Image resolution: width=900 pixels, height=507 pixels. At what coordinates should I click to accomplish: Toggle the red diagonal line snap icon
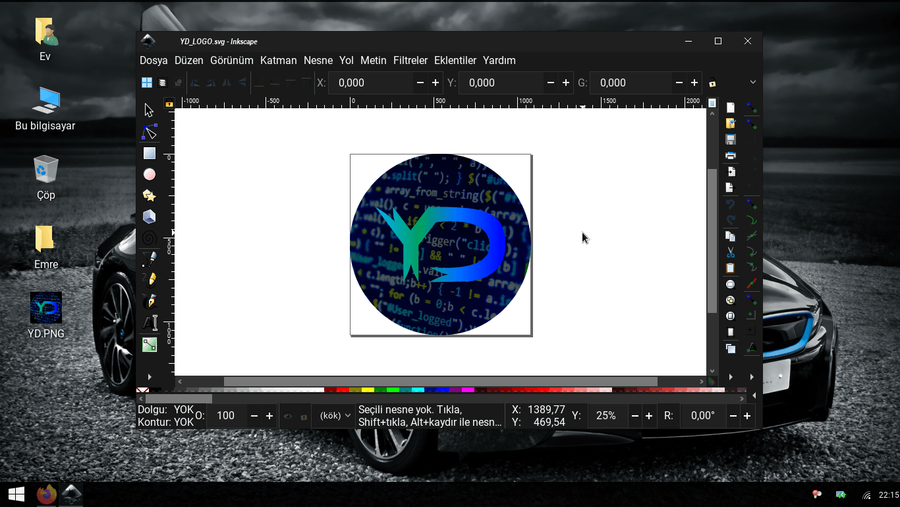(x=751, y=284)
